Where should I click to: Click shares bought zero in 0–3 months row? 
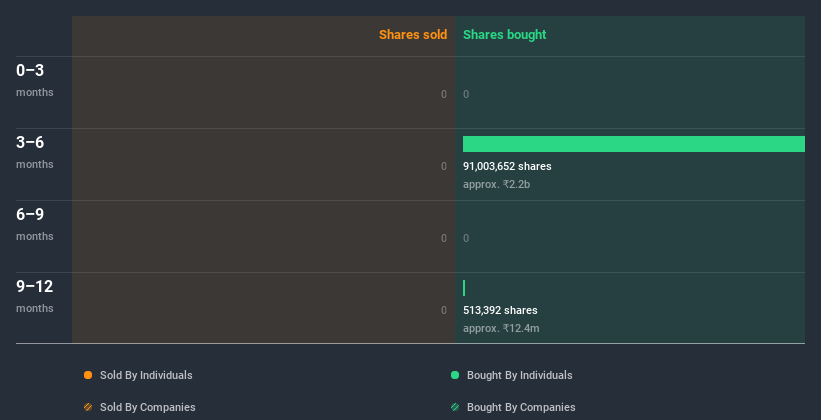pyautogui.click(x=466, y=94)
